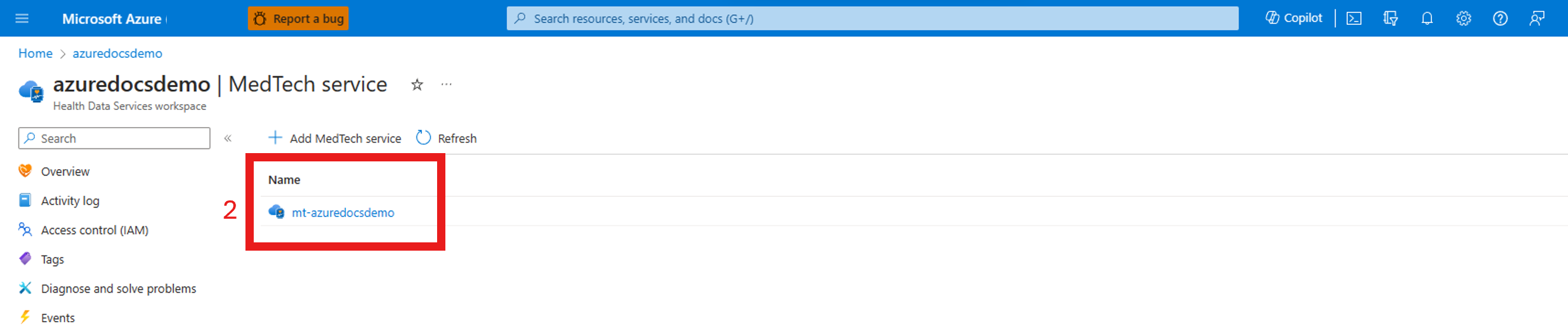Click the azuredocsdemo breadcrumb link
Screen dimensions: 1568x334
pos(118,54)
